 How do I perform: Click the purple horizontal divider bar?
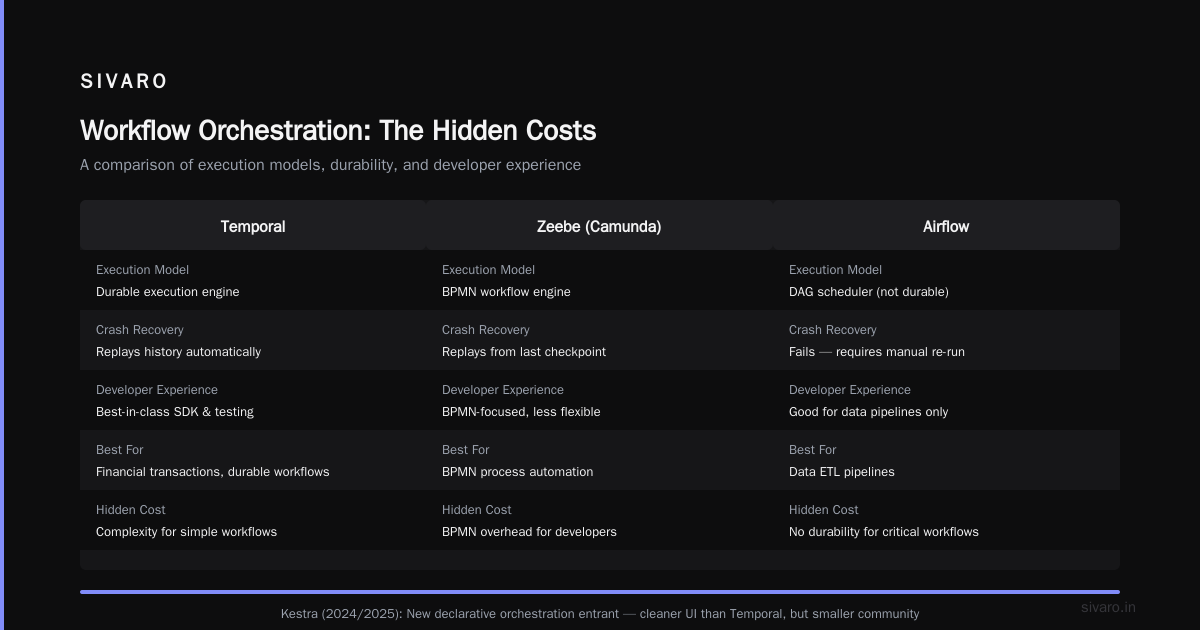pos(600,592)
